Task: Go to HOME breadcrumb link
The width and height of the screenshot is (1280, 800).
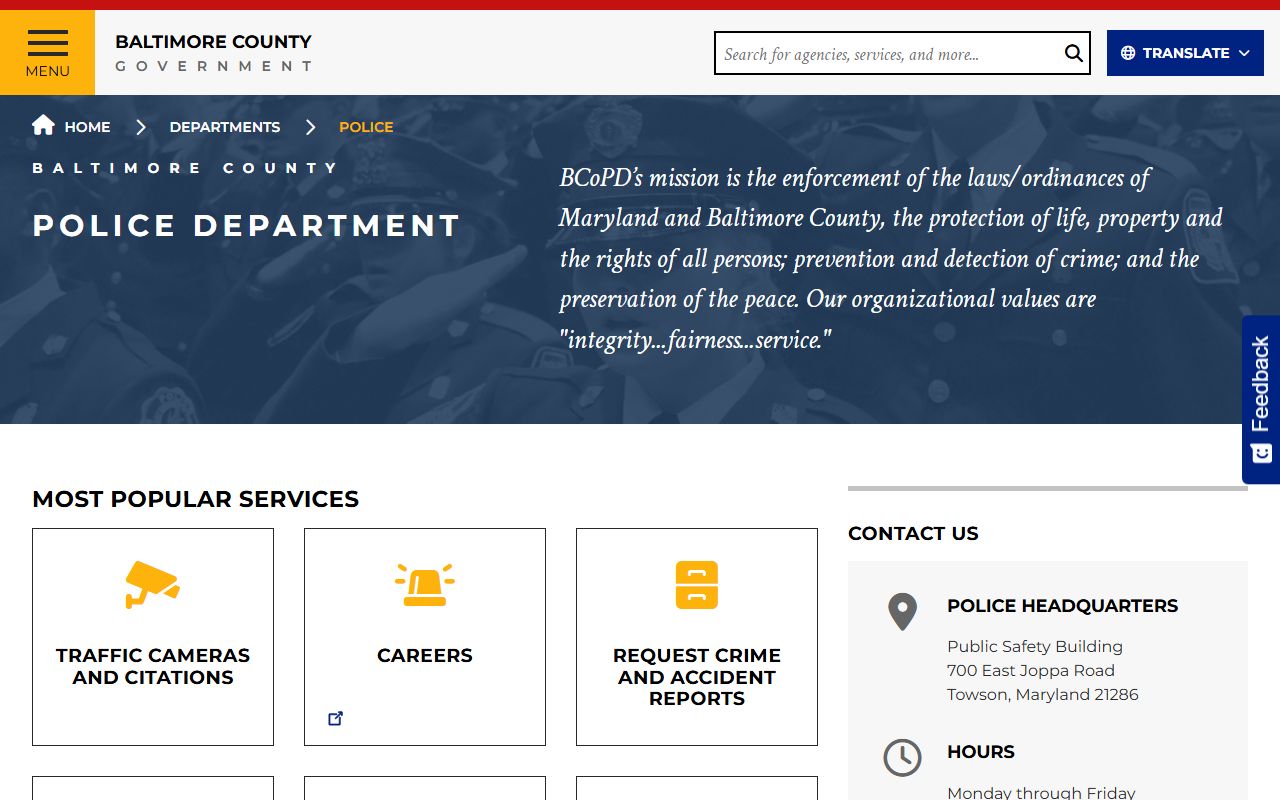Action: pyautogui.click(x=87, y=127)
